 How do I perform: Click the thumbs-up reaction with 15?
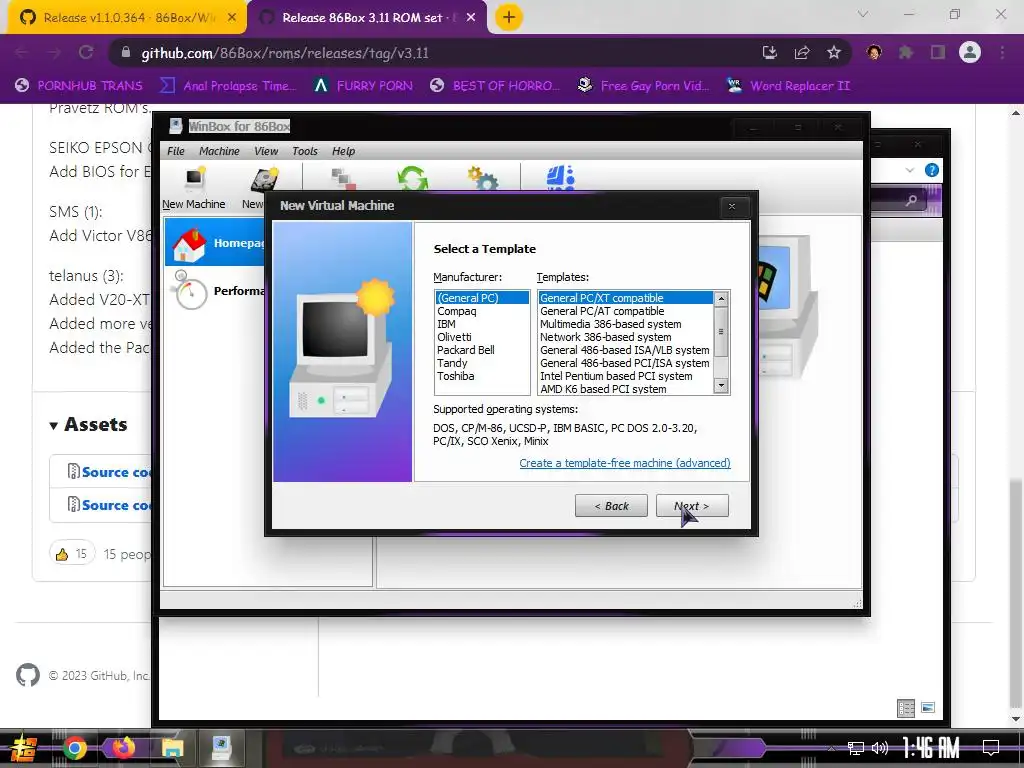[72, 554]
